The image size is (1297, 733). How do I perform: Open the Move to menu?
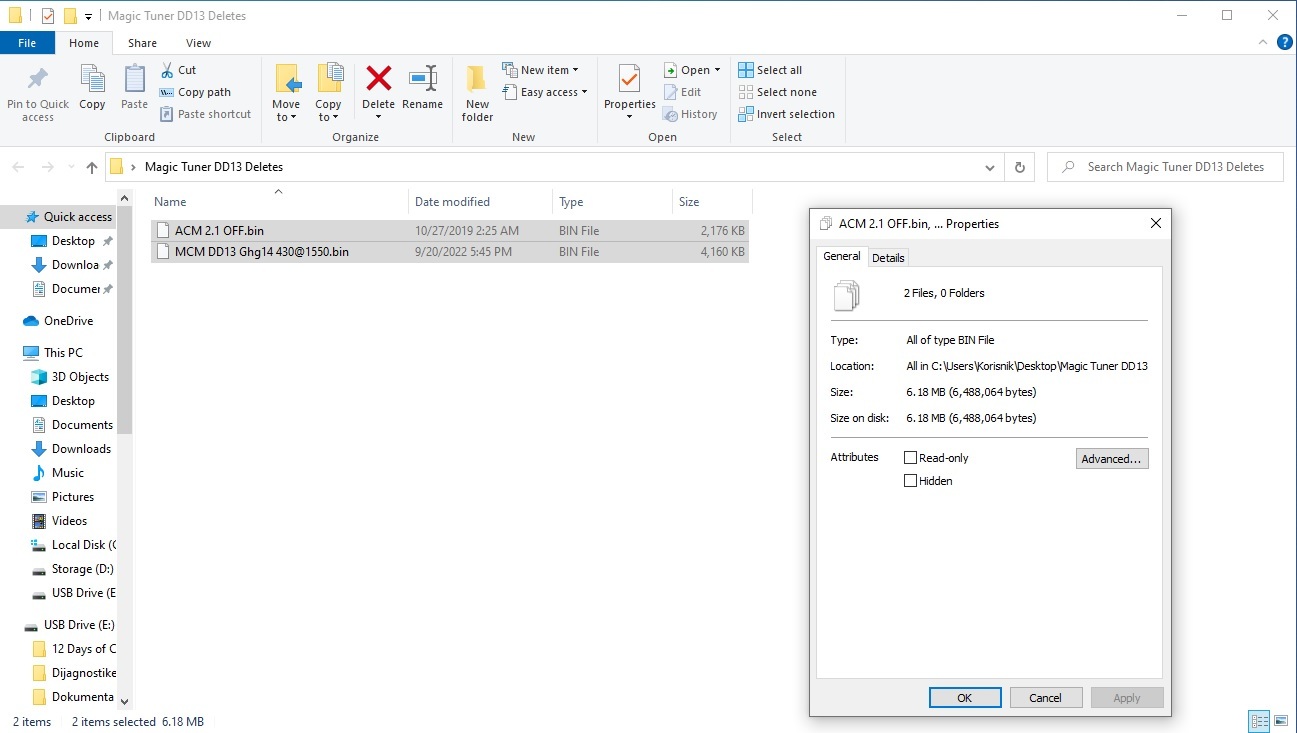(x=286, y=94)
